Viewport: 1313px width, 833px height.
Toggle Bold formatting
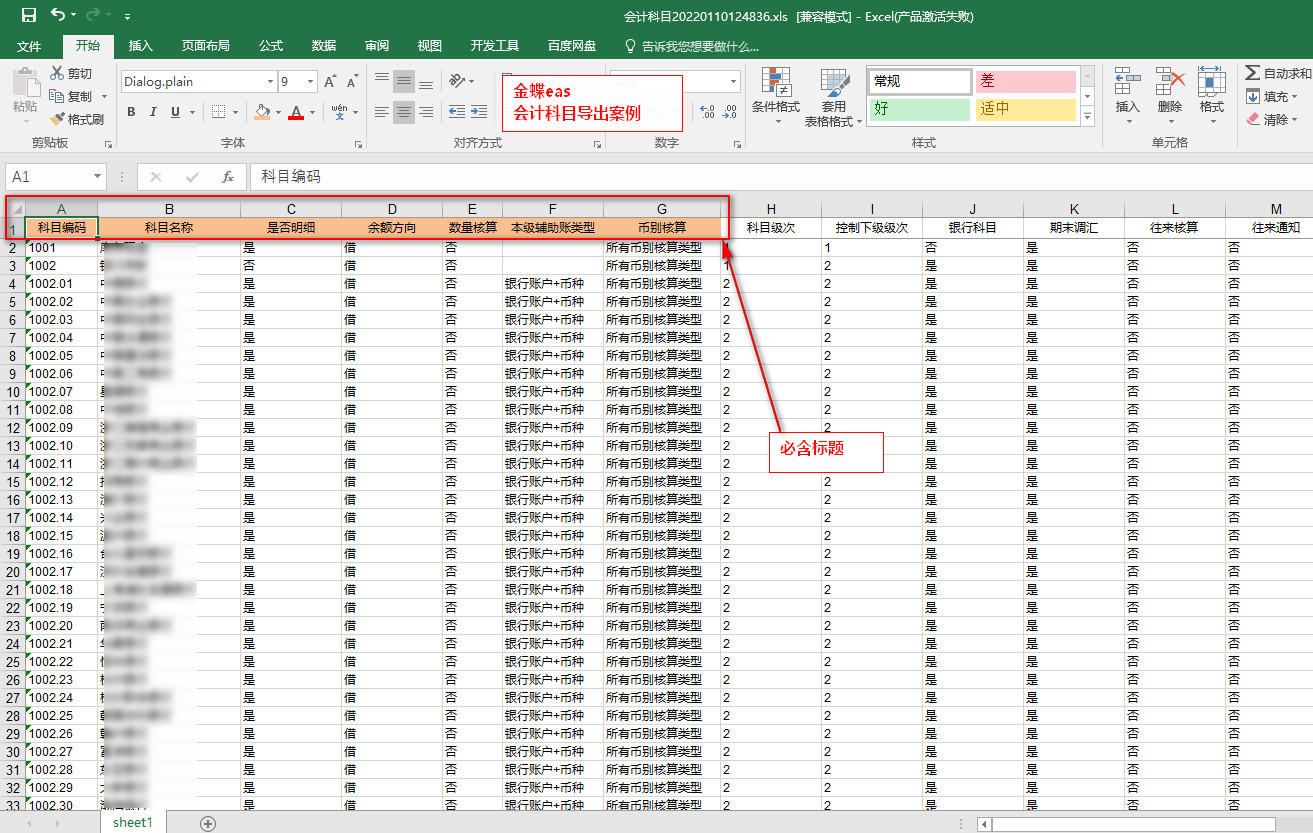pyautogui.click(x=133, y=112)
